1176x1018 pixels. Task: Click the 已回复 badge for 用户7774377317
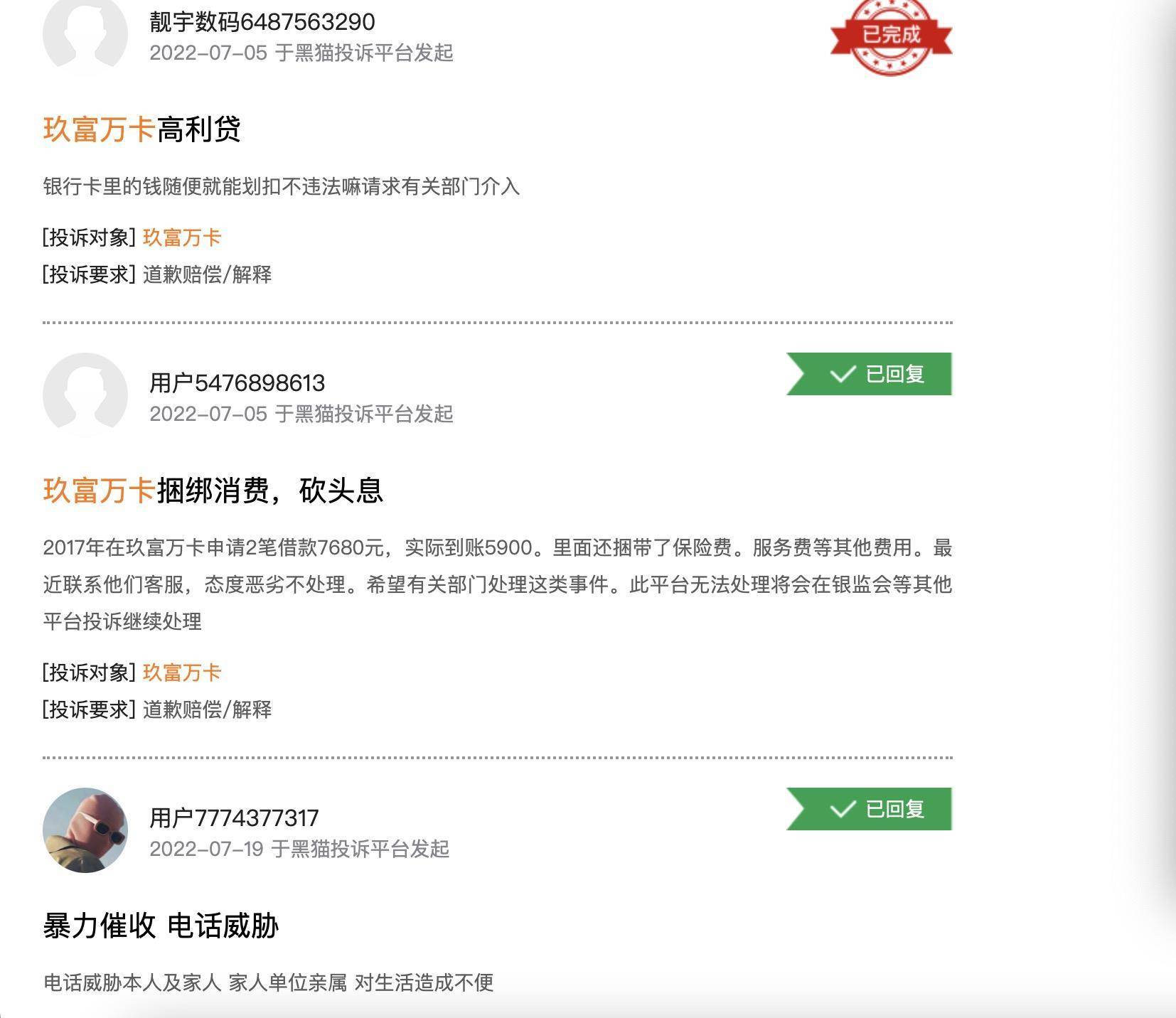(x=869, y=809)
